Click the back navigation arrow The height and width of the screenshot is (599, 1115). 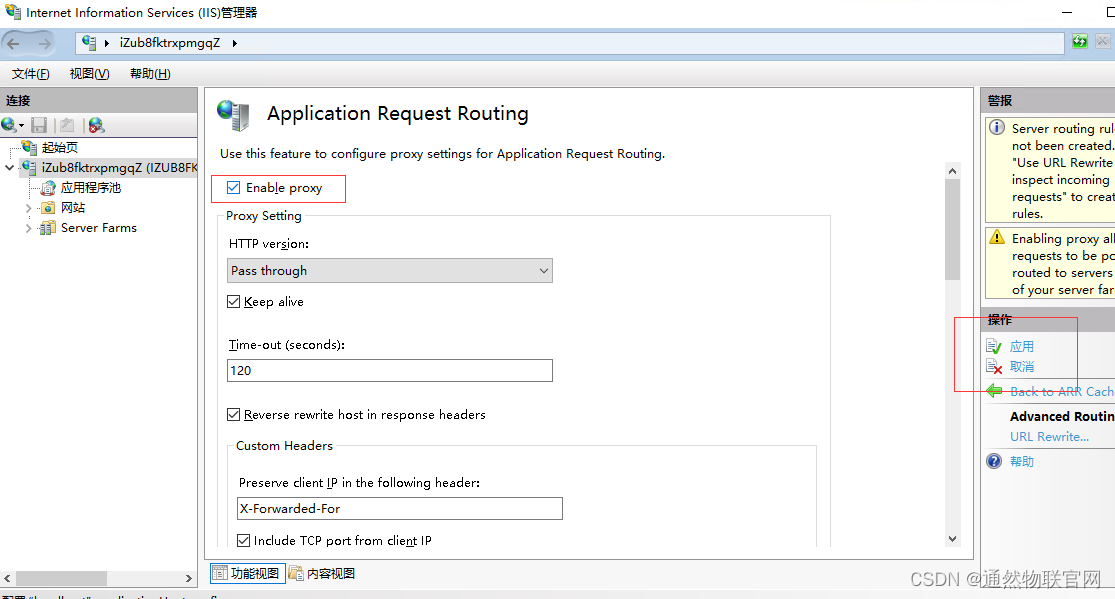click(14, 43)
